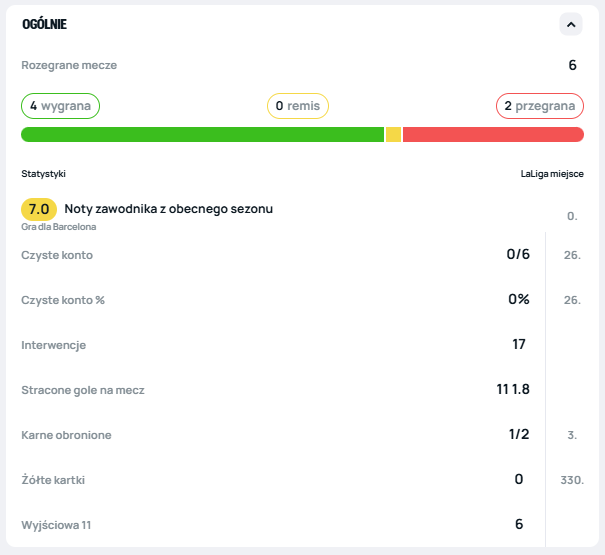Click the 0 remis badge
Viewport: 605px width, 555px height.
coord(297,106)
